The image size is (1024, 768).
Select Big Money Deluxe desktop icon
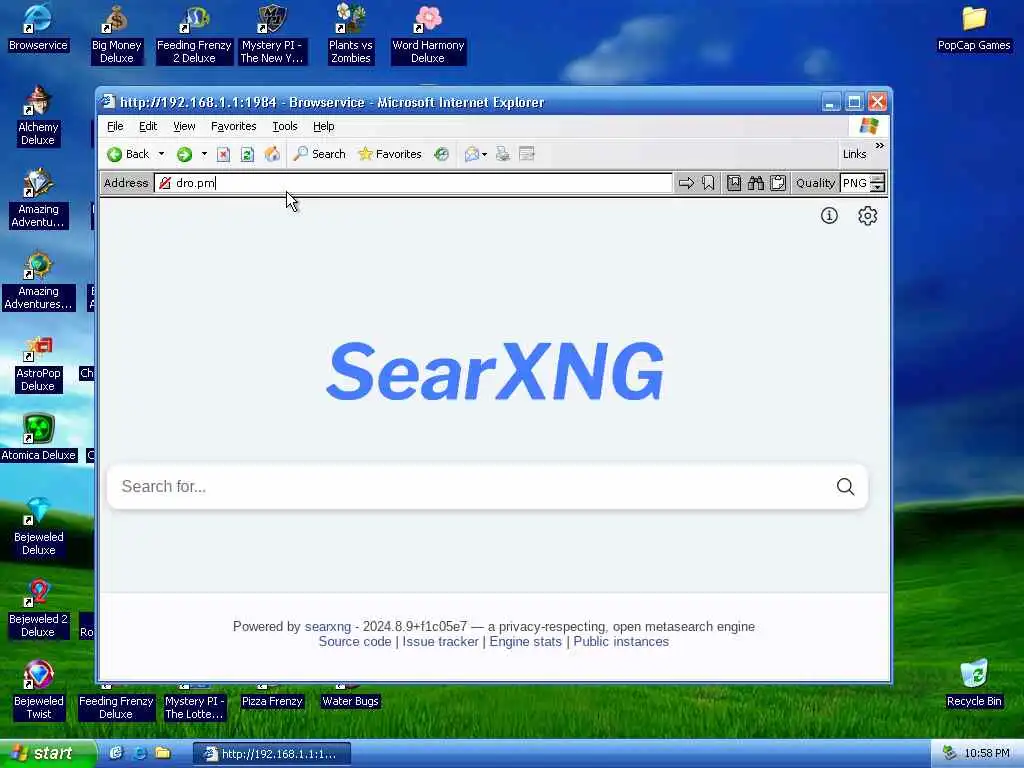116,35
